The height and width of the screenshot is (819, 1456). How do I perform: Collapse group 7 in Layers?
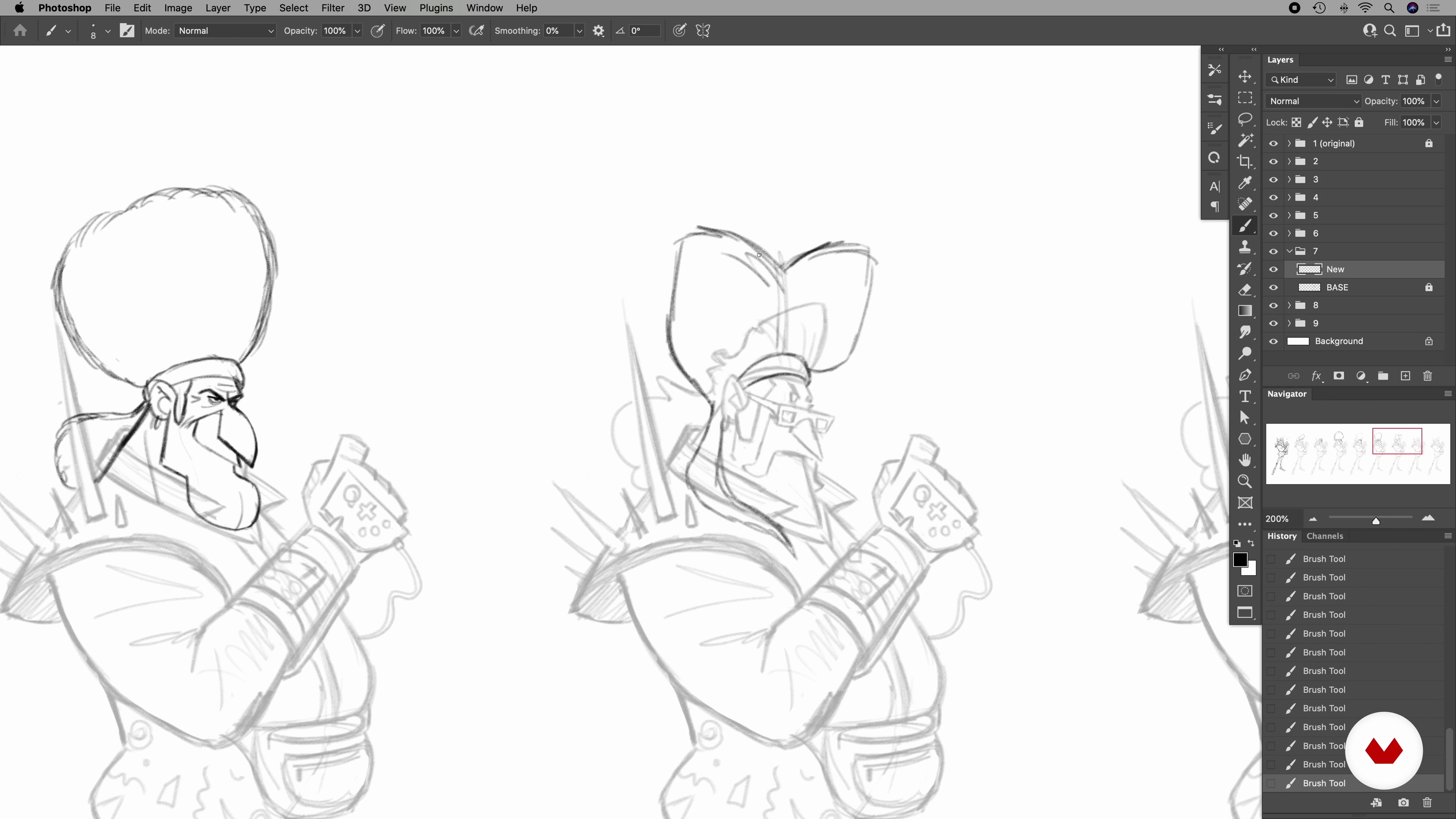pos(1289,251)
